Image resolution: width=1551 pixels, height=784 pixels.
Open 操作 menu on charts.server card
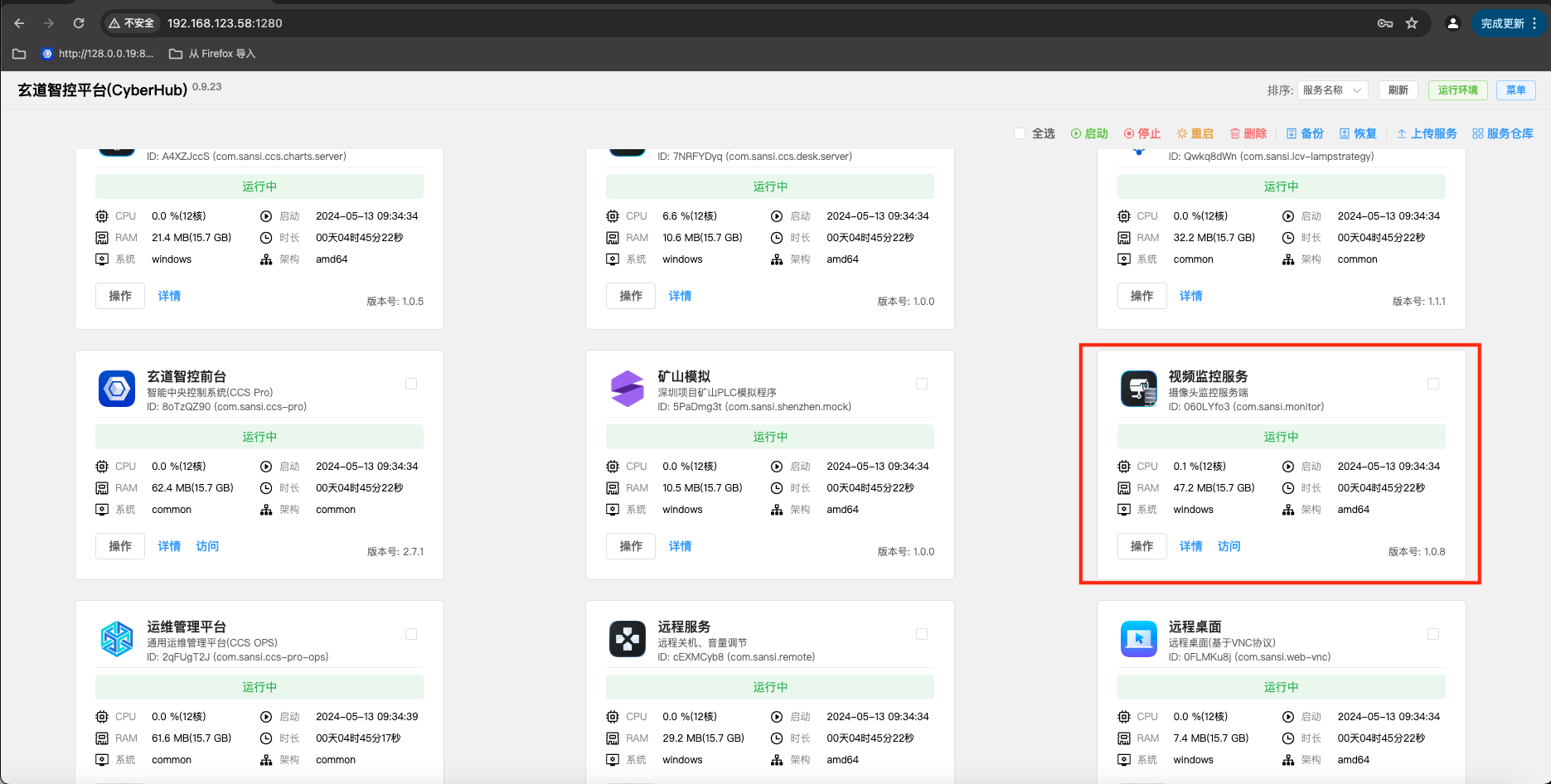click(x=120, y=296)
